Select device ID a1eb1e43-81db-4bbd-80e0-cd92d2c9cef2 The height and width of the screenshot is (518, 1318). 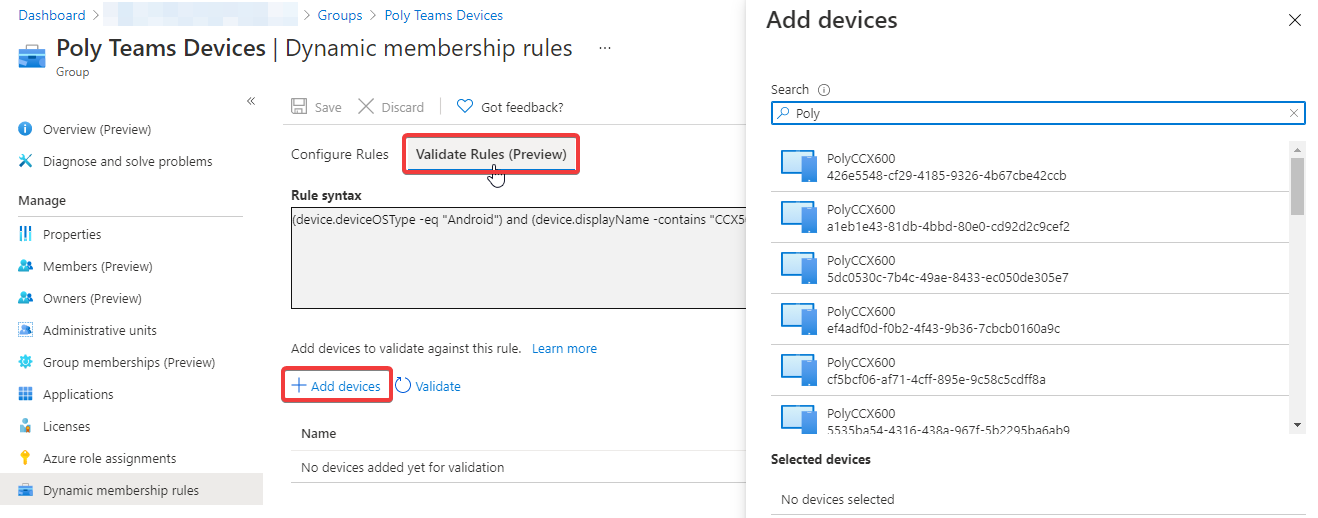point(948,227)
